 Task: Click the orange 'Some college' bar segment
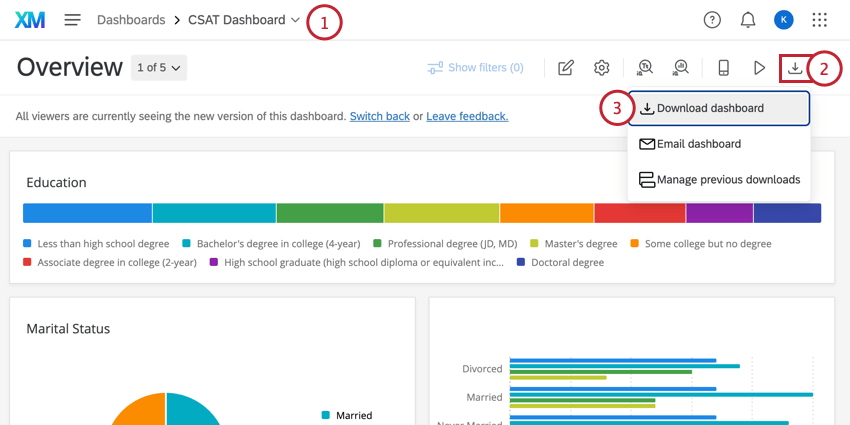click(x=546, y=213)
